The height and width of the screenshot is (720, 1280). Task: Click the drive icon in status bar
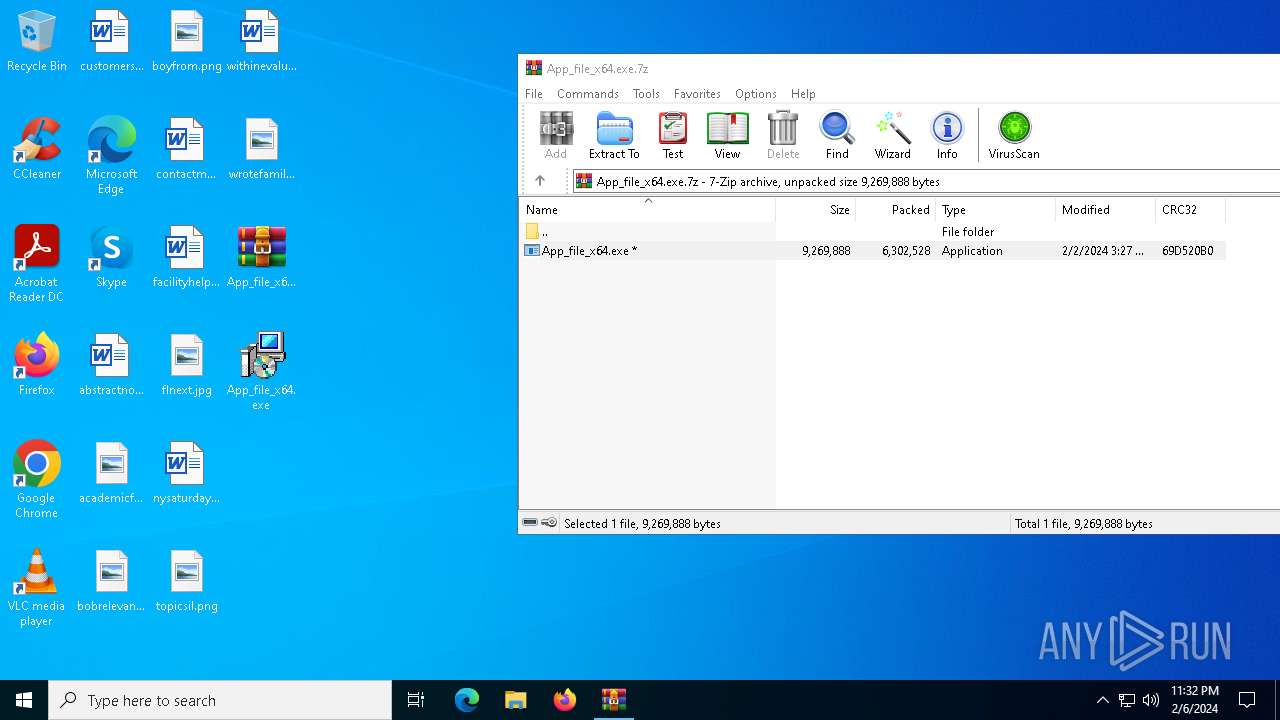530,523
